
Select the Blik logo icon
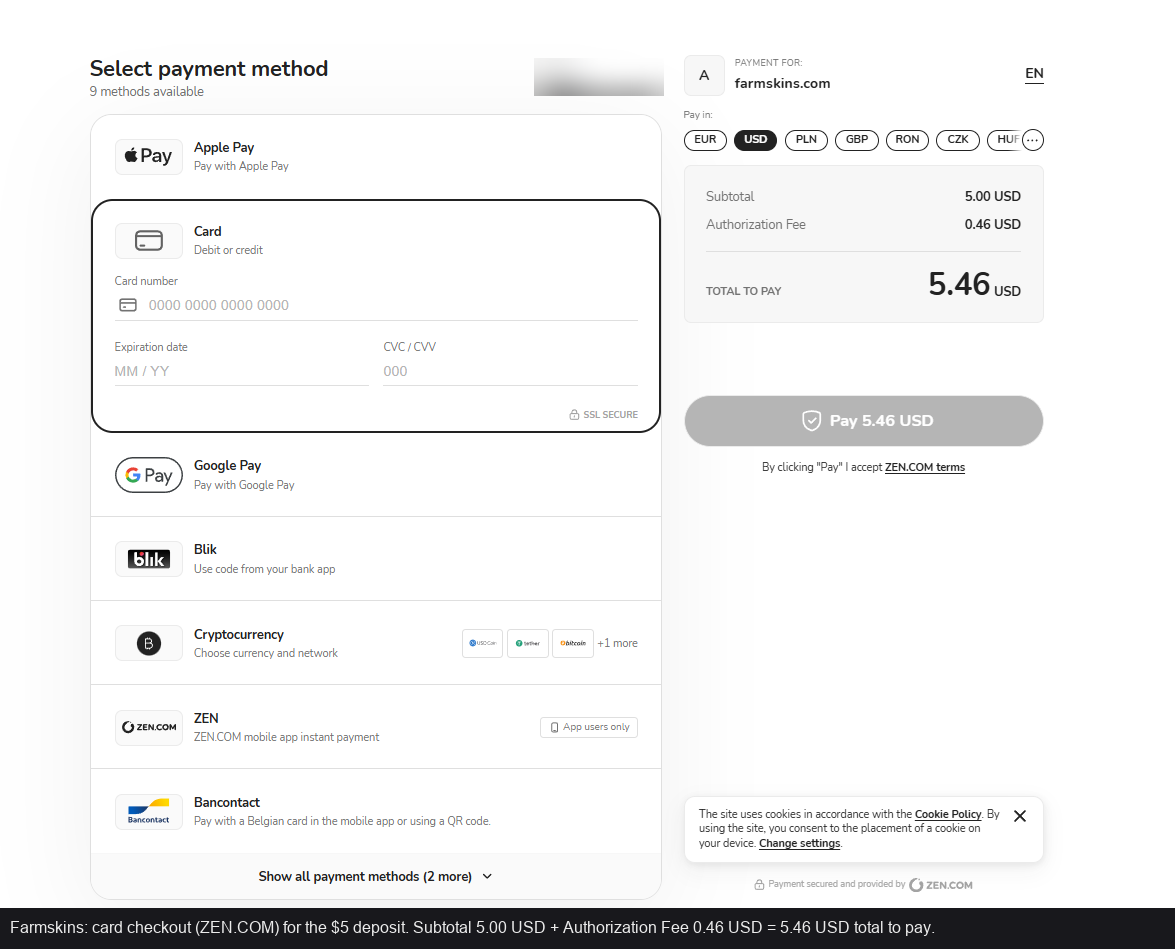click(x=148, y=558)
